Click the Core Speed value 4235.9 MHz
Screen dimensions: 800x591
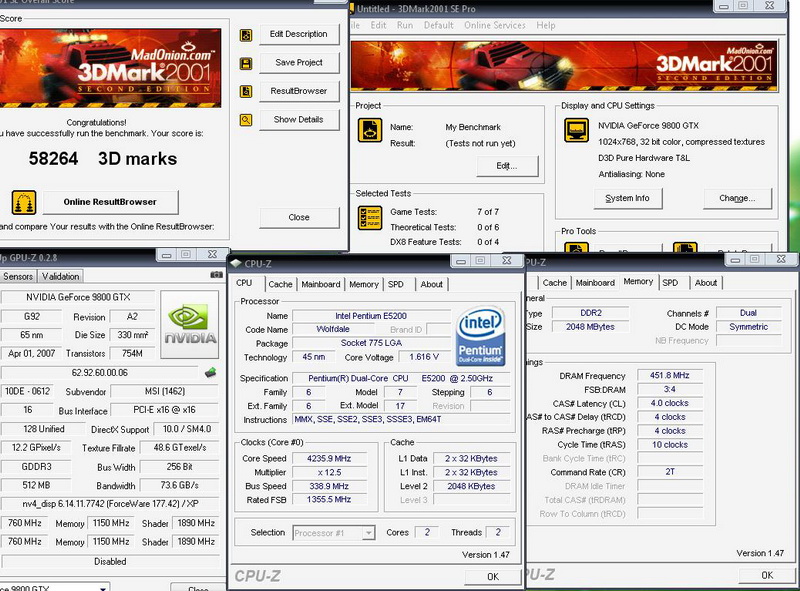[x=329, y=458]
